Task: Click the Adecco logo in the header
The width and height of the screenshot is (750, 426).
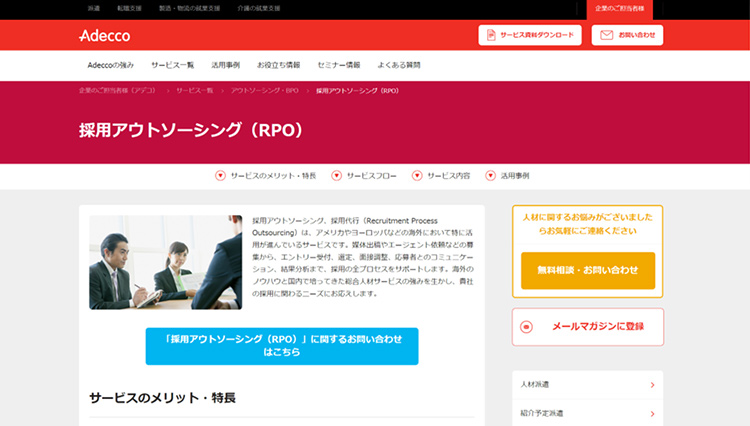Action: tap(105, 35)
